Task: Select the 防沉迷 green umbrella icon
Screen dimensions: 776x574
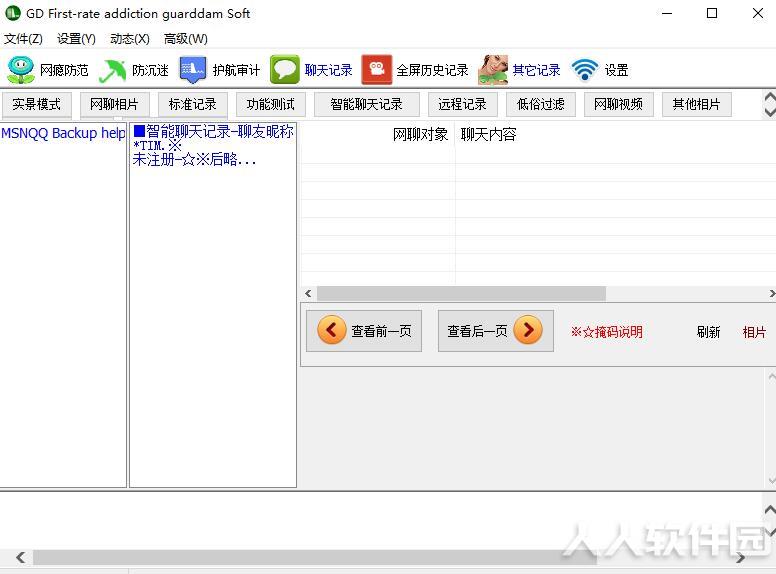Action: pos(113,70)
